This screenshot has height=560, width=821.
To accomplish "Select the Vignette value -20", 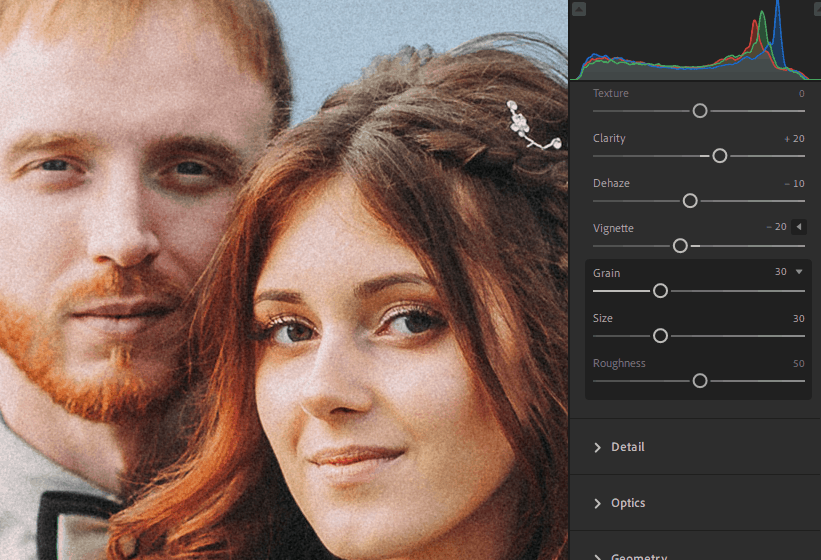I will pos(776,228).
